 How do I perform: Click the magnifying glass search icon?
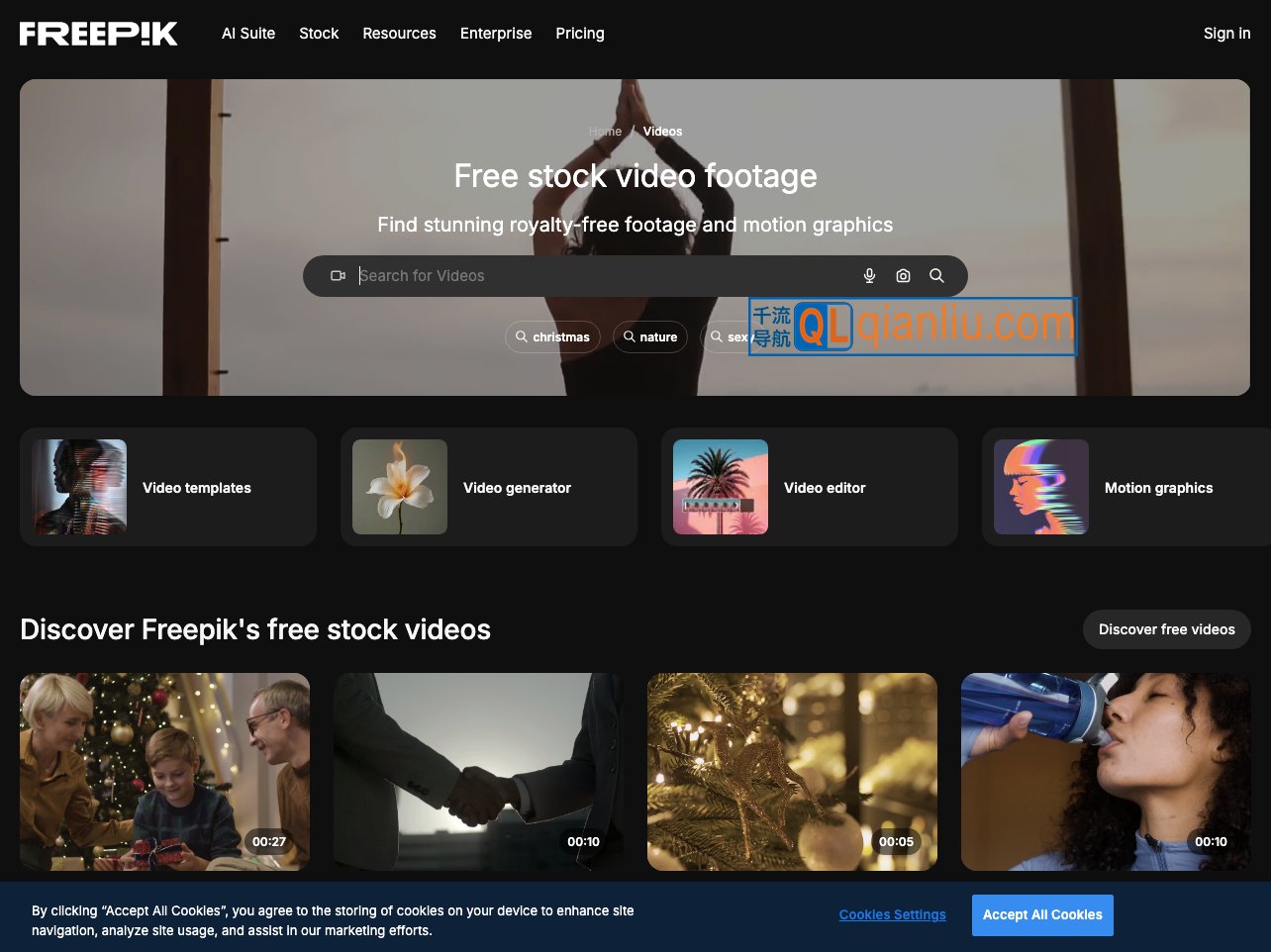tap(936, 276)
